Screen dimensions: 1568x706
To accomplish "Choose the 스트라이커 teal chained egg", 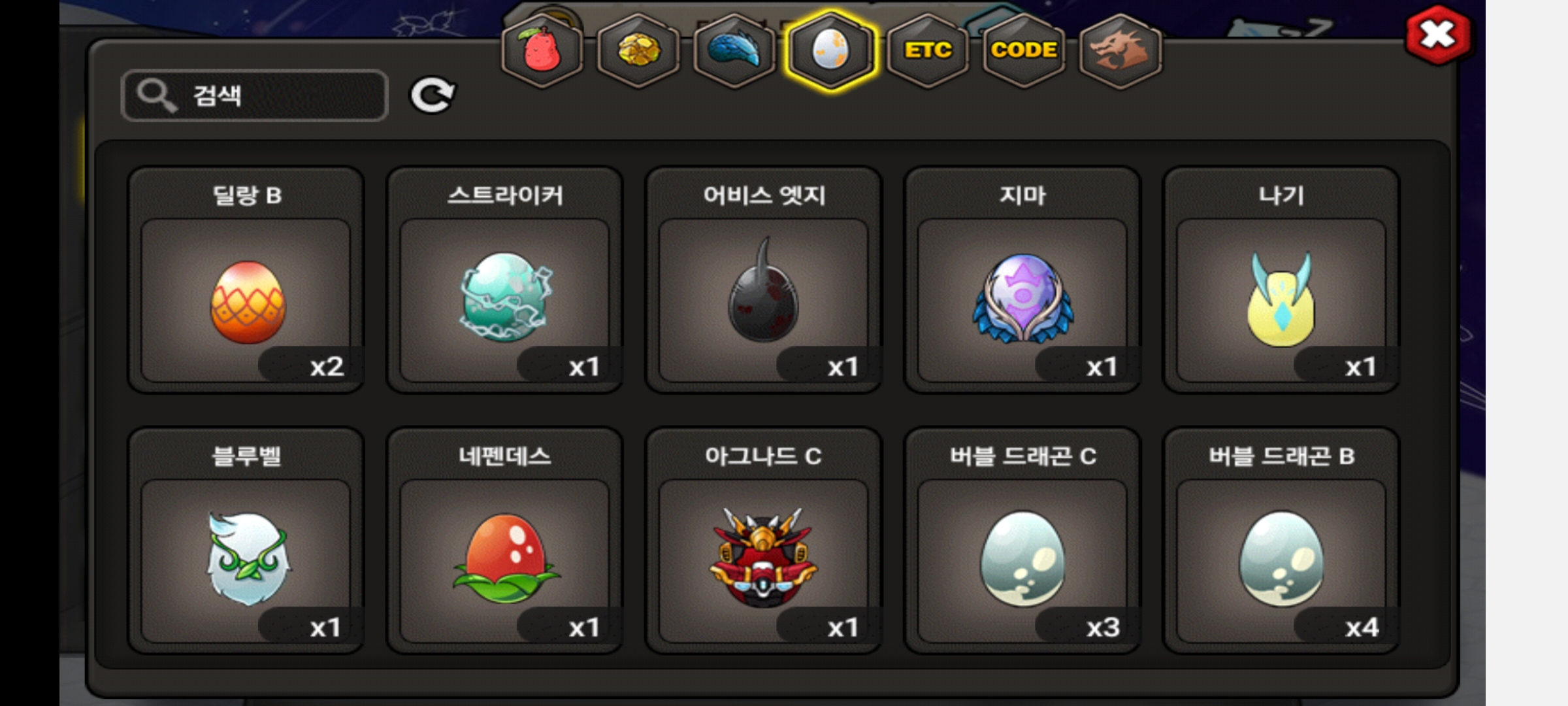I will click(504, 280).
